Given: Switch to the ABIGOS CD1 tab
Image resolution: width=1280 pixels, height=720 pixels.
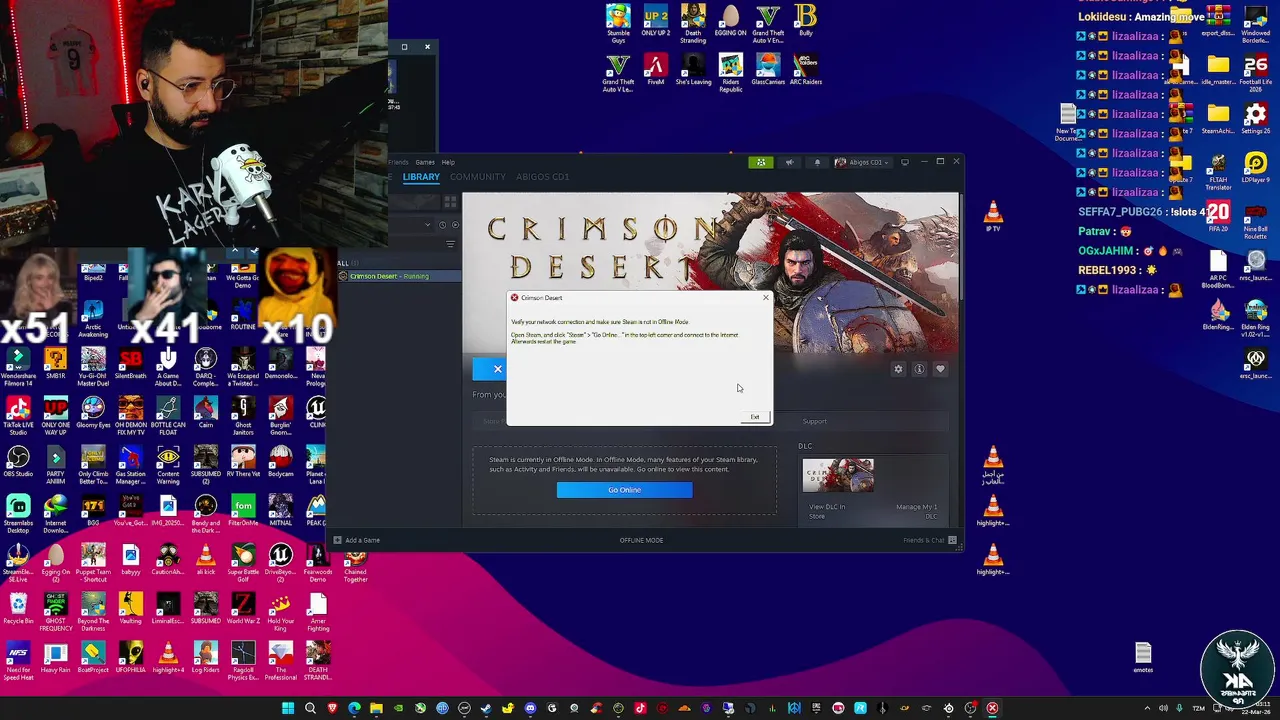Looking at the screenshot, I should [x=542, y=177].
